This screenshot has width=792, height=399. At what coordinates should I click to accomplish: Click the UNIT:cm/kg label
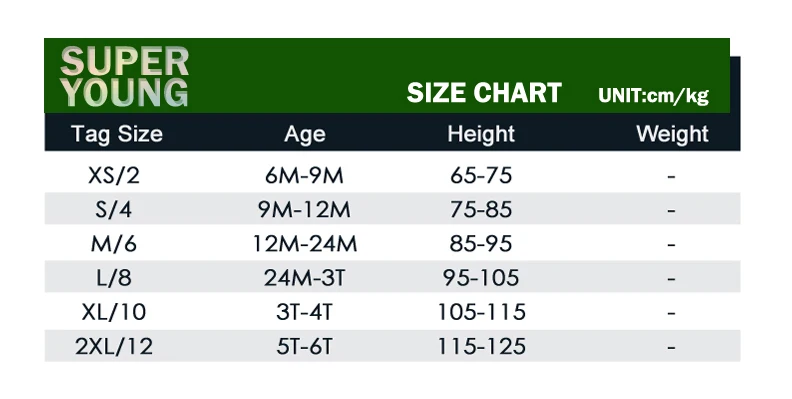tap(654, 95)
